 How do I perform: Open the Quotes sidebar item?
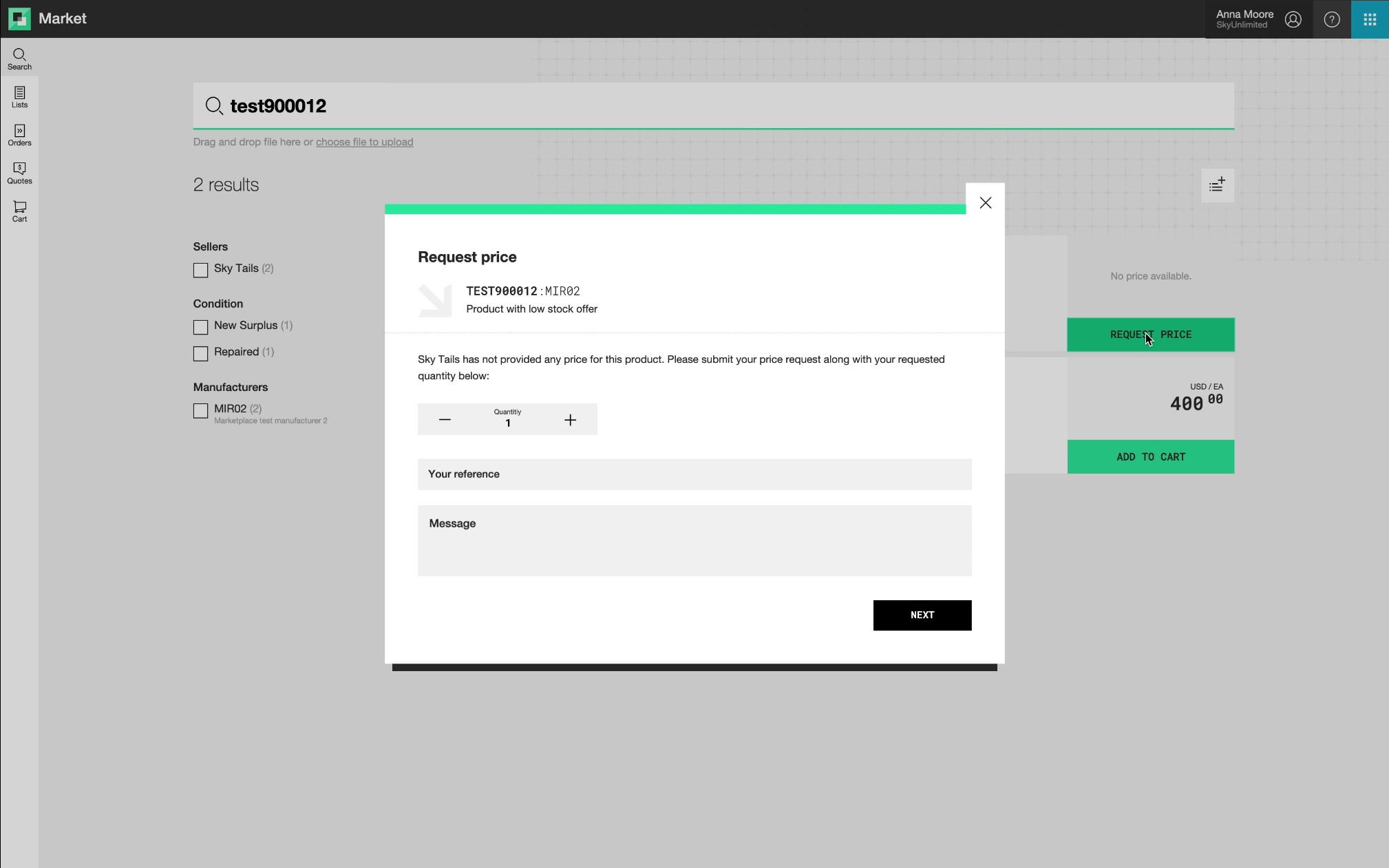[x=19, y=173]
